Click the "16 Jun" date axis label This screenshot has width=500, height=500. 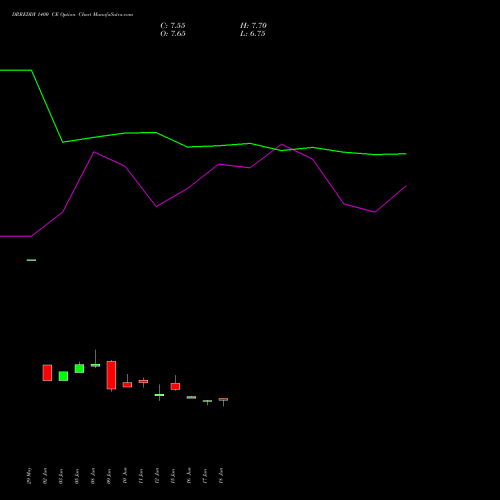[189, 476]
